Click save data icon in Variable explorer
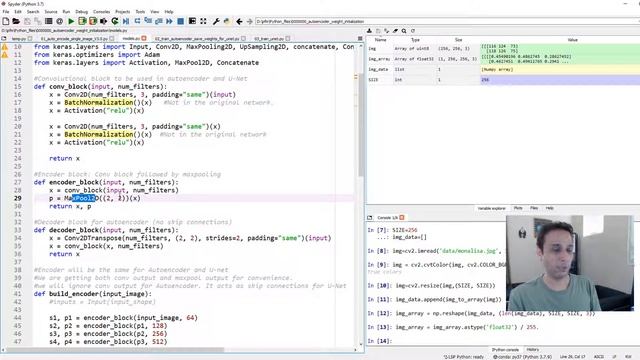This screenshot has height=360, width=640. tap(378, 31)
